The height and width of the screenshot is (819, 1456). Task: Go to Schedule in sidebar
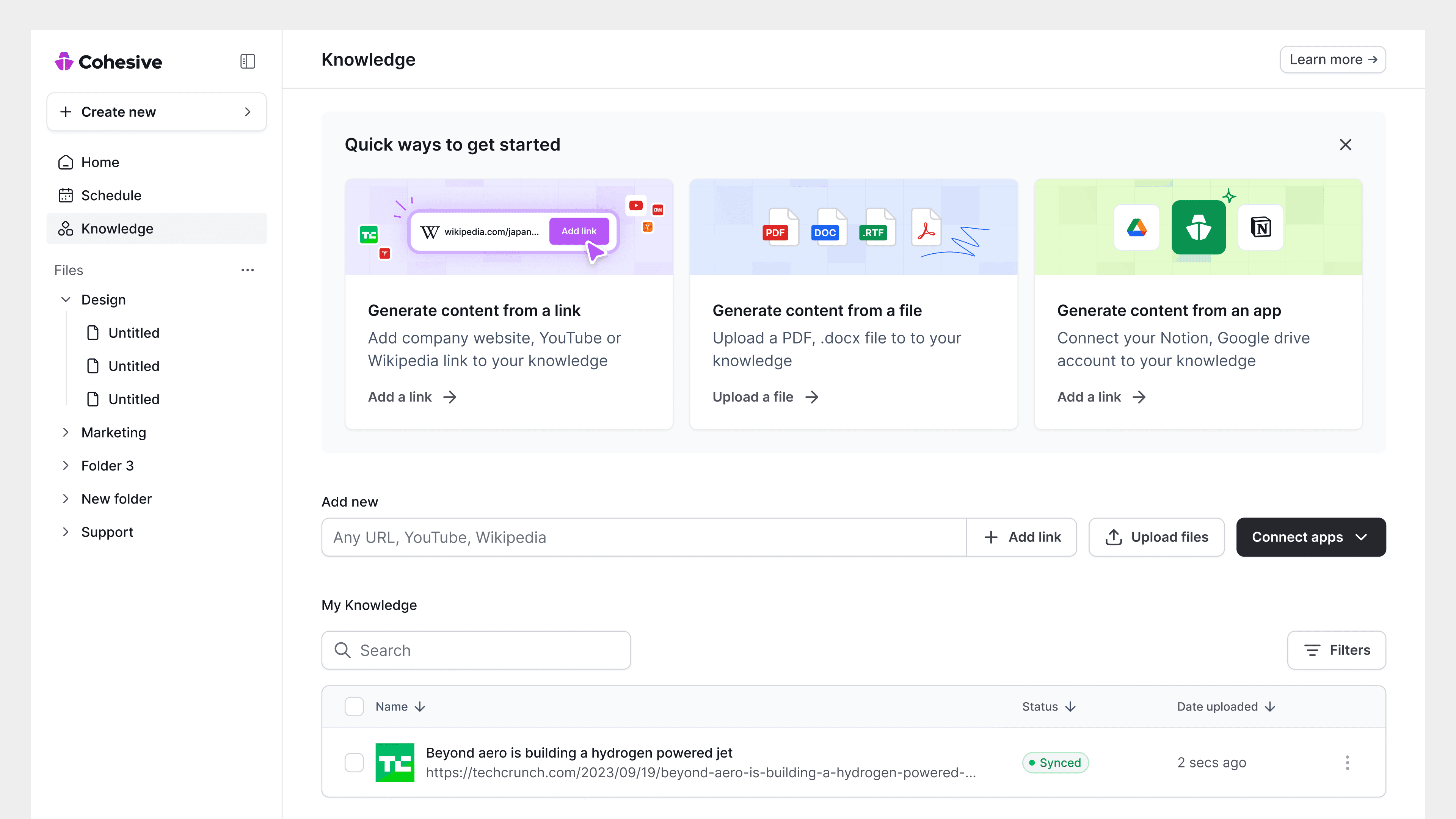pyautogui.click(x=111, y=196)
